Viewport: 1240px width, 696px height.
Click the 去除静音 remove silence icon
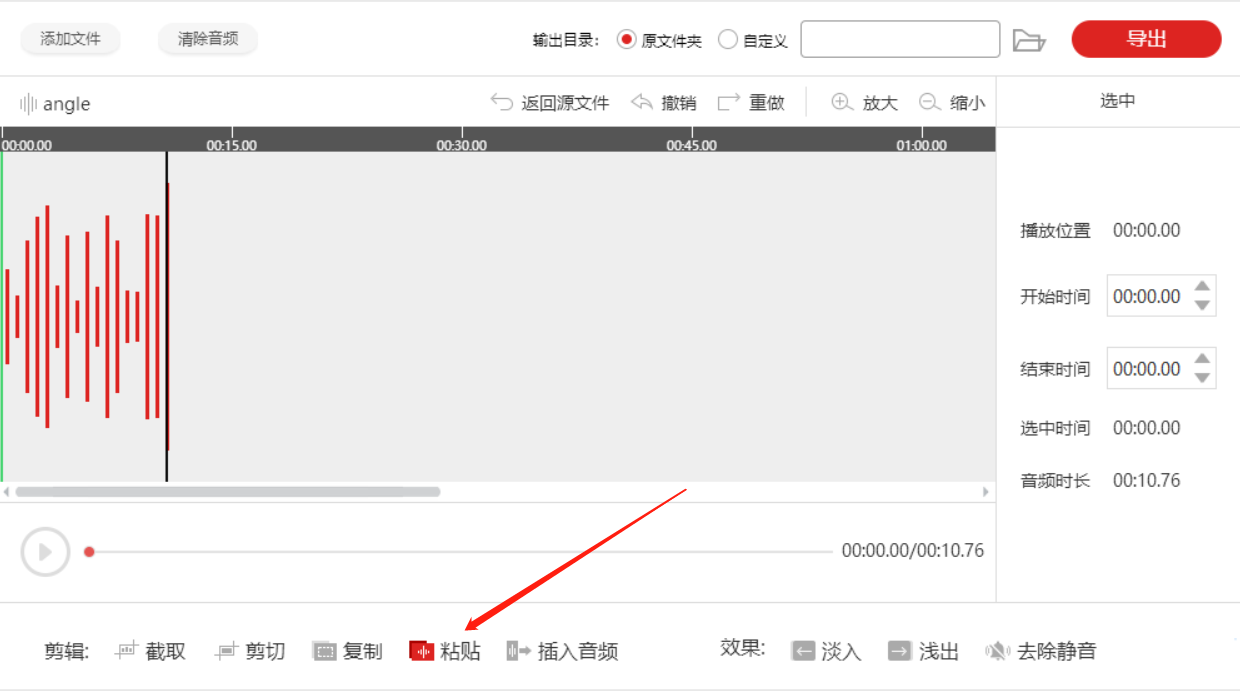[x=997, y=651]
